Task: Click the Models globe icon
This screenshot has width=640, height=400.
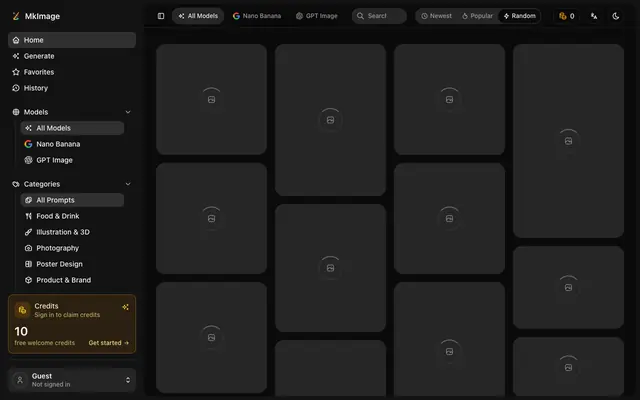Action: pos(16,112)
